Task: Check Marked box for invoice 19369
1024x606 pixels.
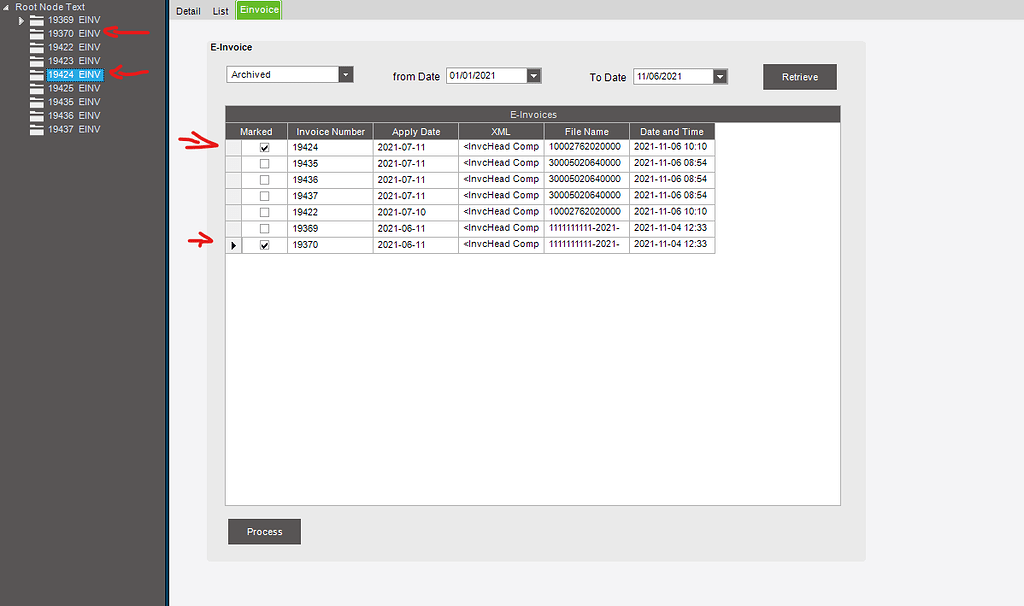Action: tap(264, 229)
